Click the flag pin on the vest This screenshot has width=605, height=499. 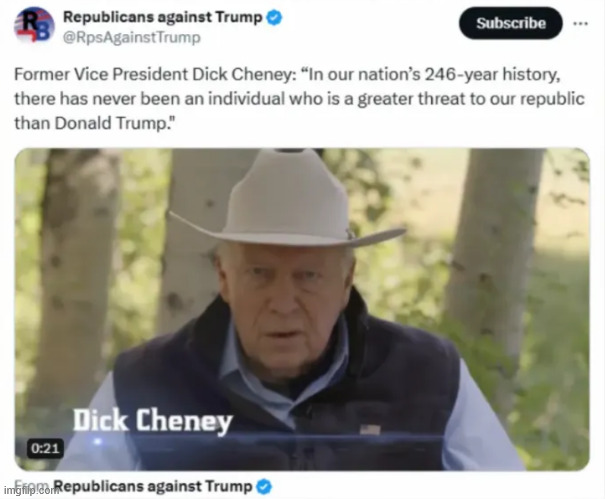(x=370, y=429)
